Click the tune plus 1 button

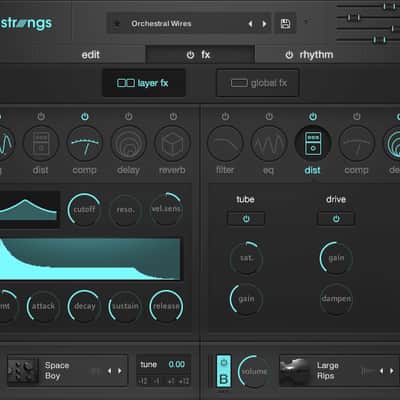coord(171,381)
